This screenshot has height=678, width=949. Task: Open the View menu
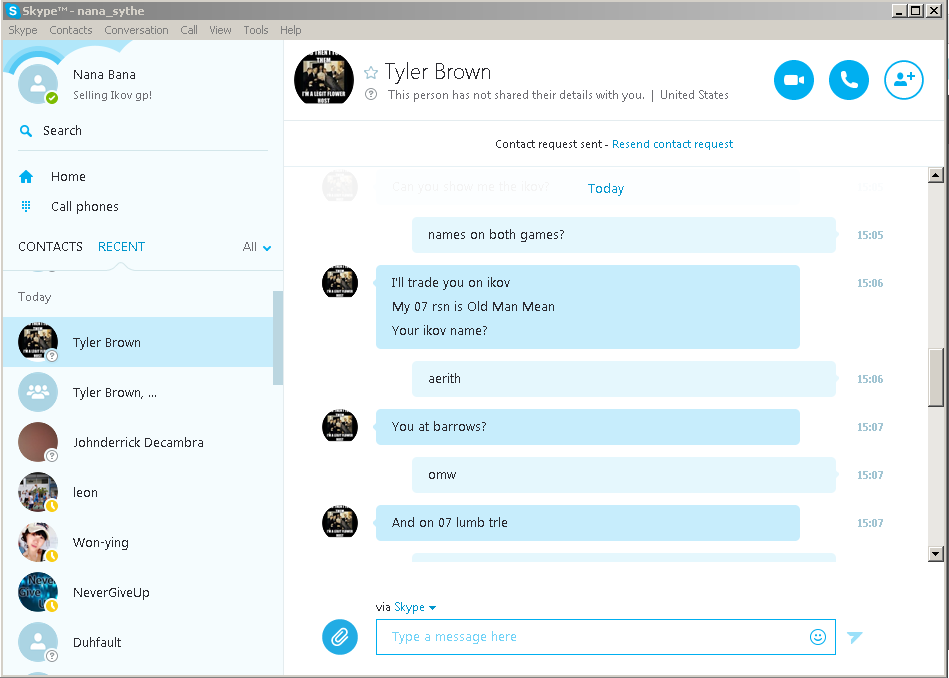pyautogui.click(x=220, y=30)
